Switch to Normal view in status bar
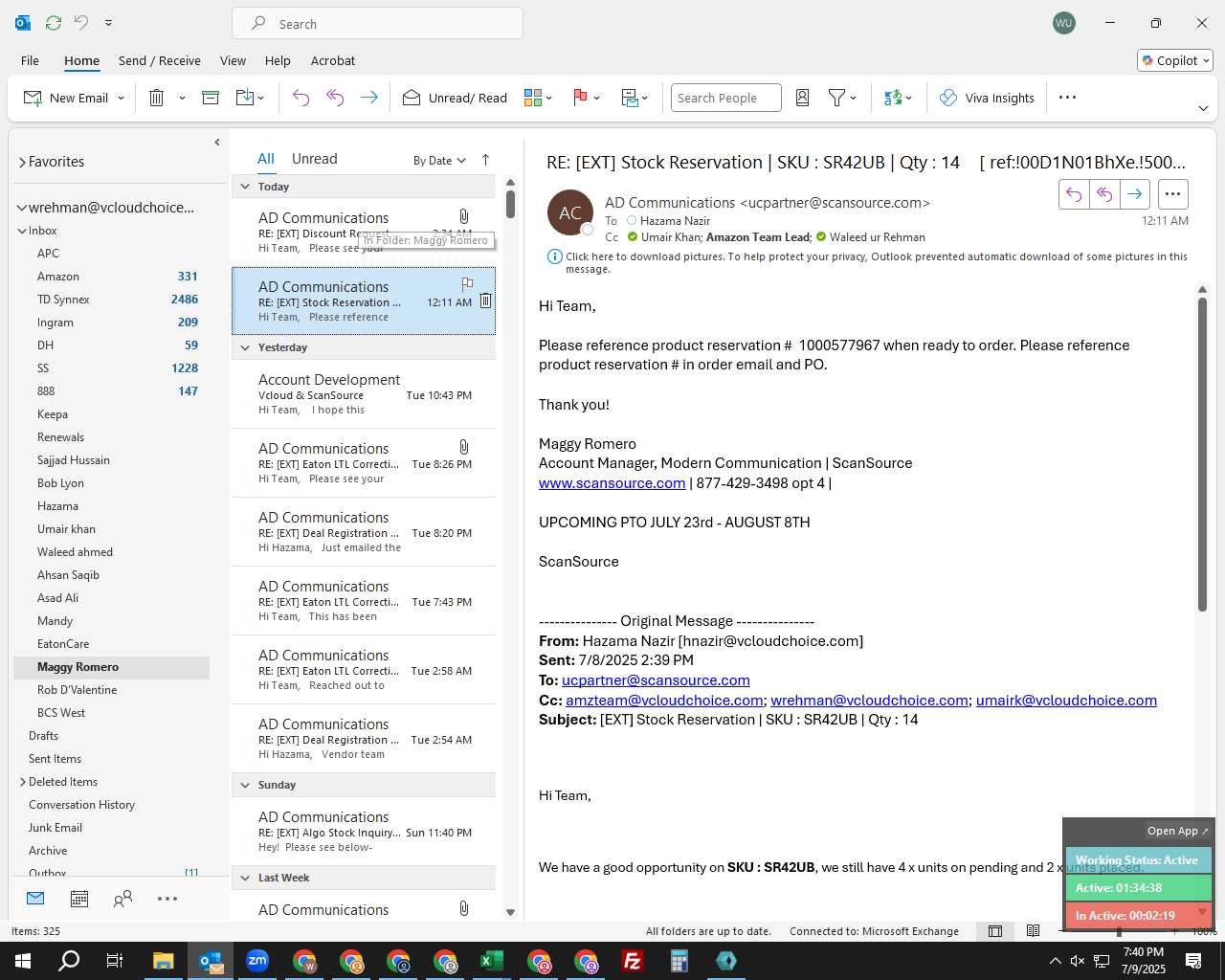Viewport: 1225px width, 980px height. [x=995, y=931]
